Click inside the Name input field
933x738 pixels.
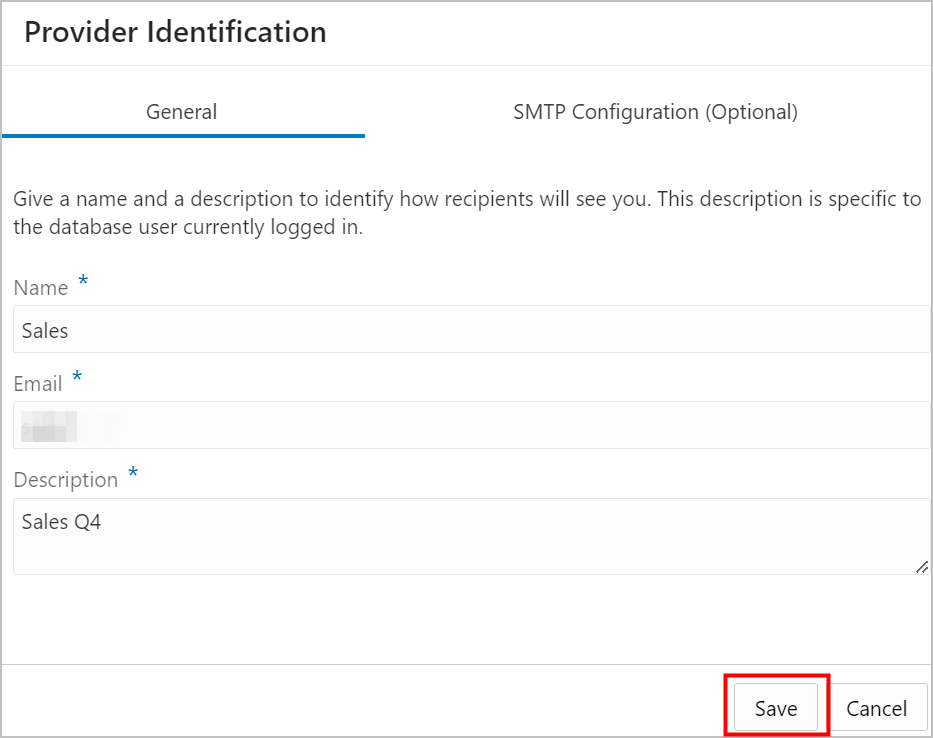pyautogui.click(x=400, y=330)
